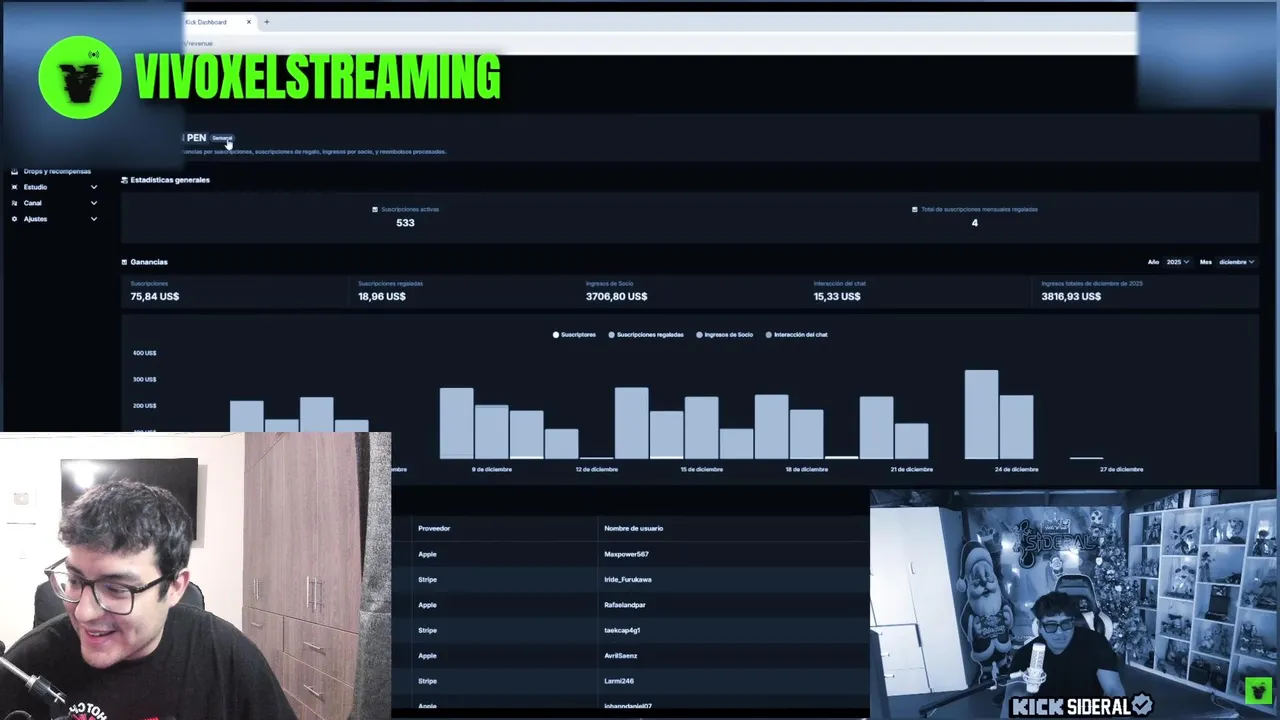The width and height of the screenshot is (1280, 720).
Task: Click the bar above 24 de diciembre
Action: pos(1016,427)
